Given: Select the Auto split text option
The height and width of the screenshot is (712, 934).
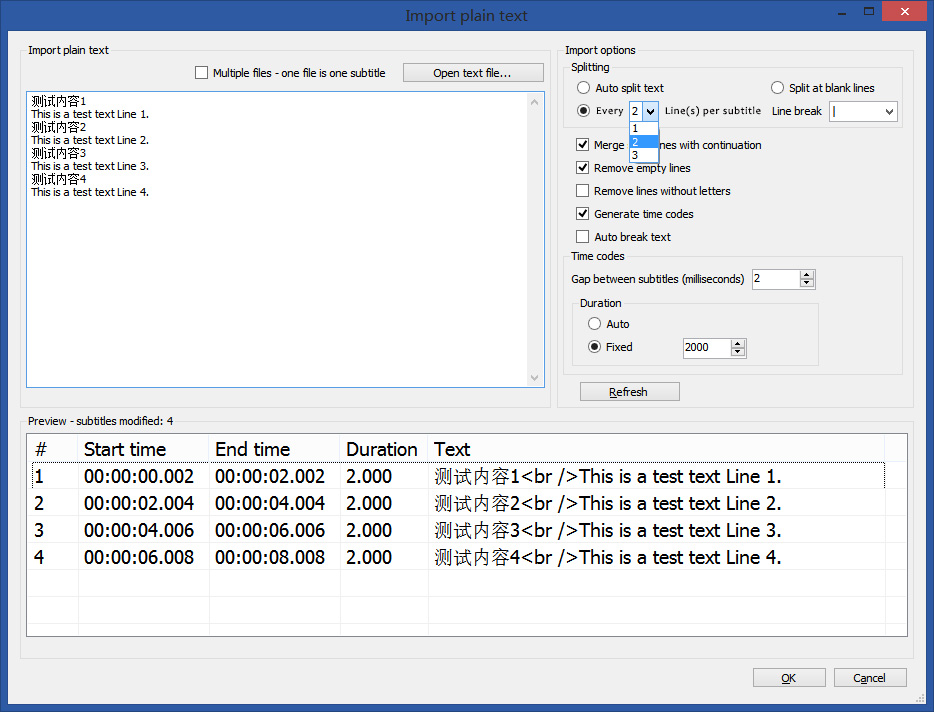Looking at the screenshot, I should (584, 87).
